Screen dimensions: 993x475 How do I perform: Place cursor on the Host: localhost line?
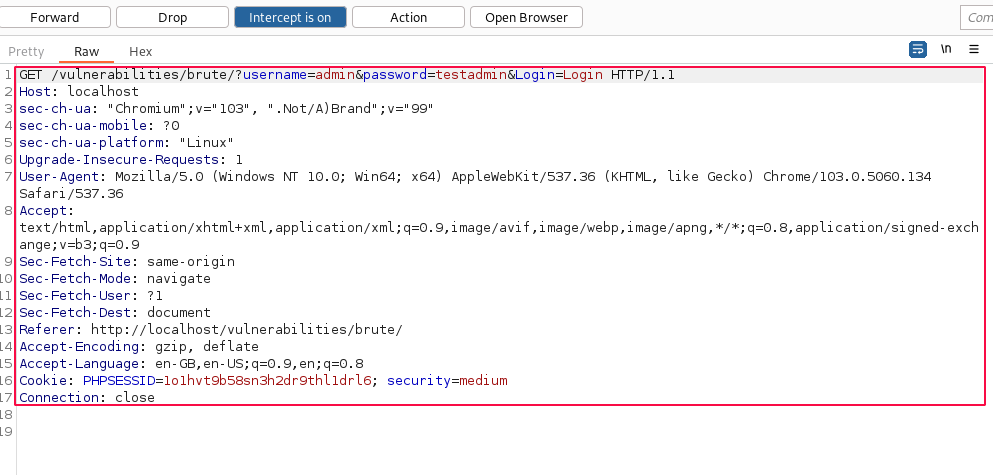click(79, 91)
